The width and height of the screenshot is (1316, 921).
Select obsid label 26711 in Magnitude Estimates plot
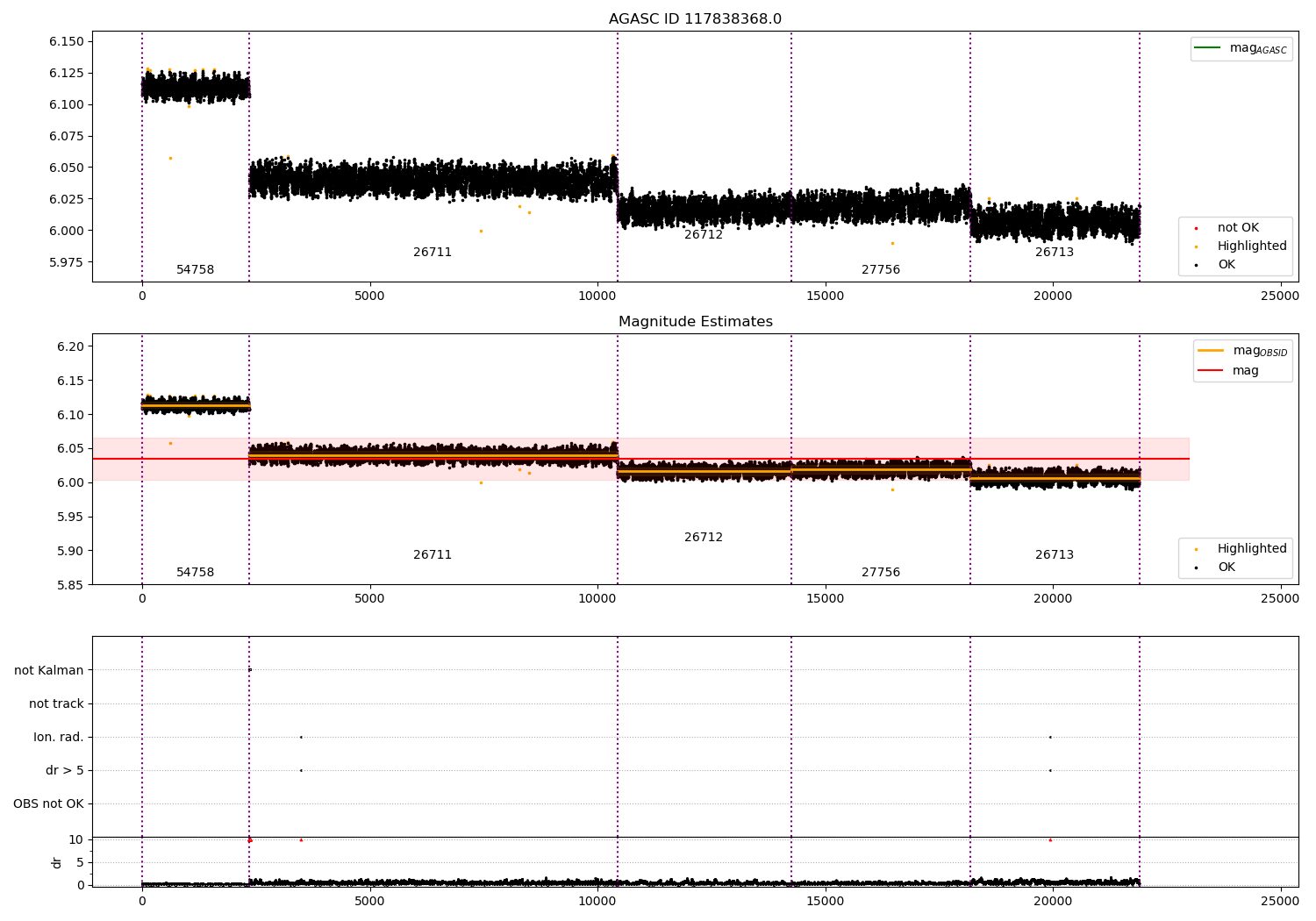pyautogui.click(x=433, y=555)
